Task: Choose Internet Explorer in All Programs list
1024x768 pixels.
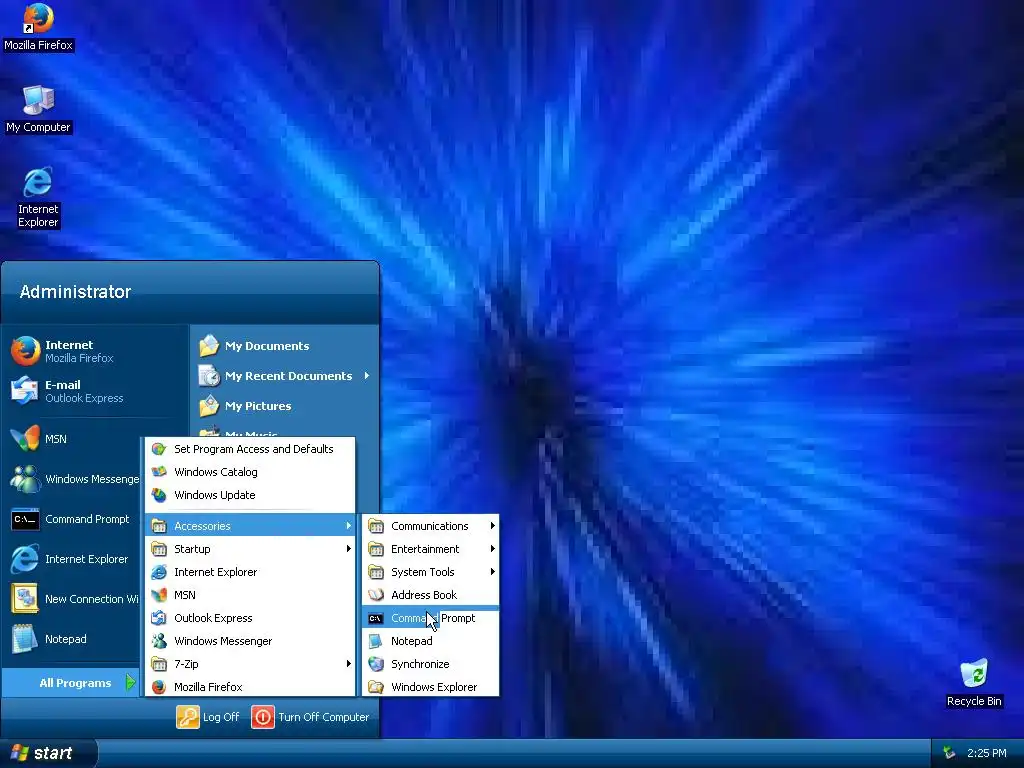Action: pos(250,571)
